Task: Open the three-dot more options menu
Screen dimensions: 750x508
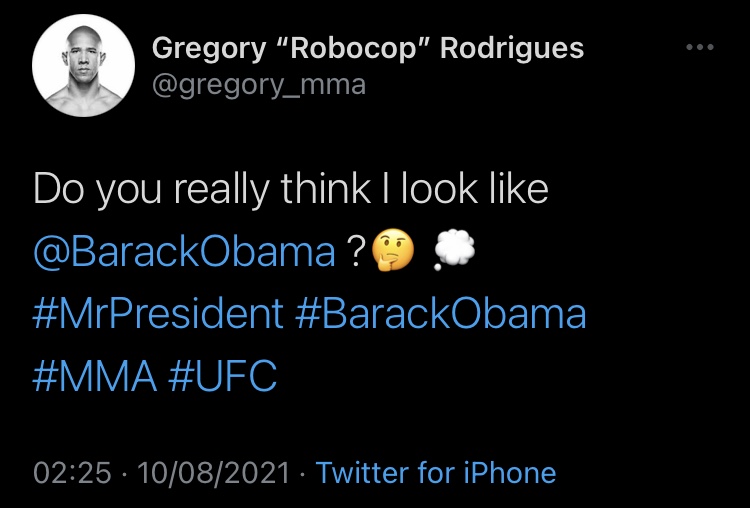Action: pyautogui.click(x=700, y=47)
